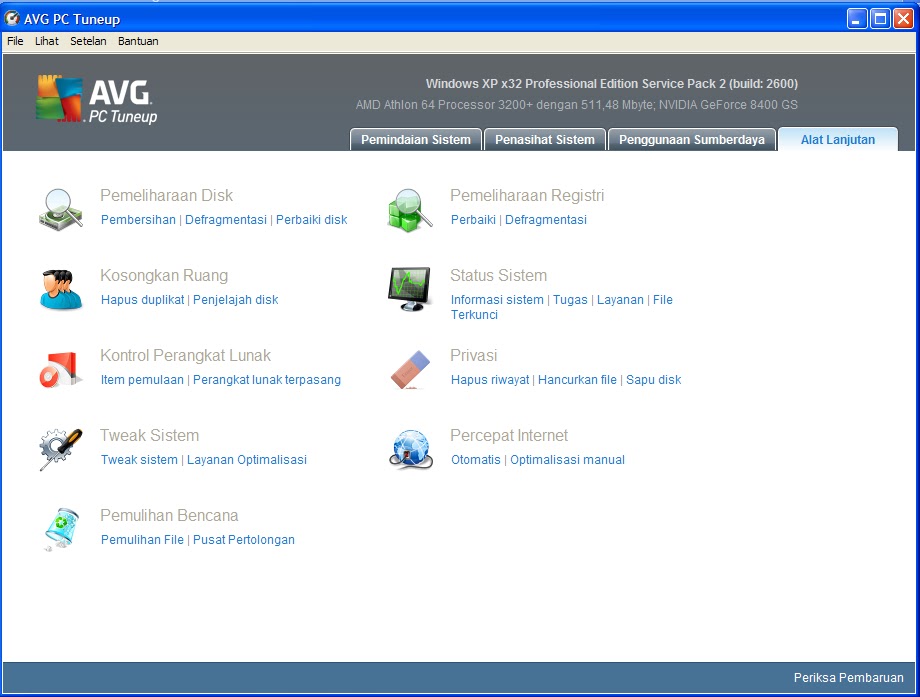Click Otomatis under Percepat Internet
The image size is (920, 697).
(x=476, y=459)
